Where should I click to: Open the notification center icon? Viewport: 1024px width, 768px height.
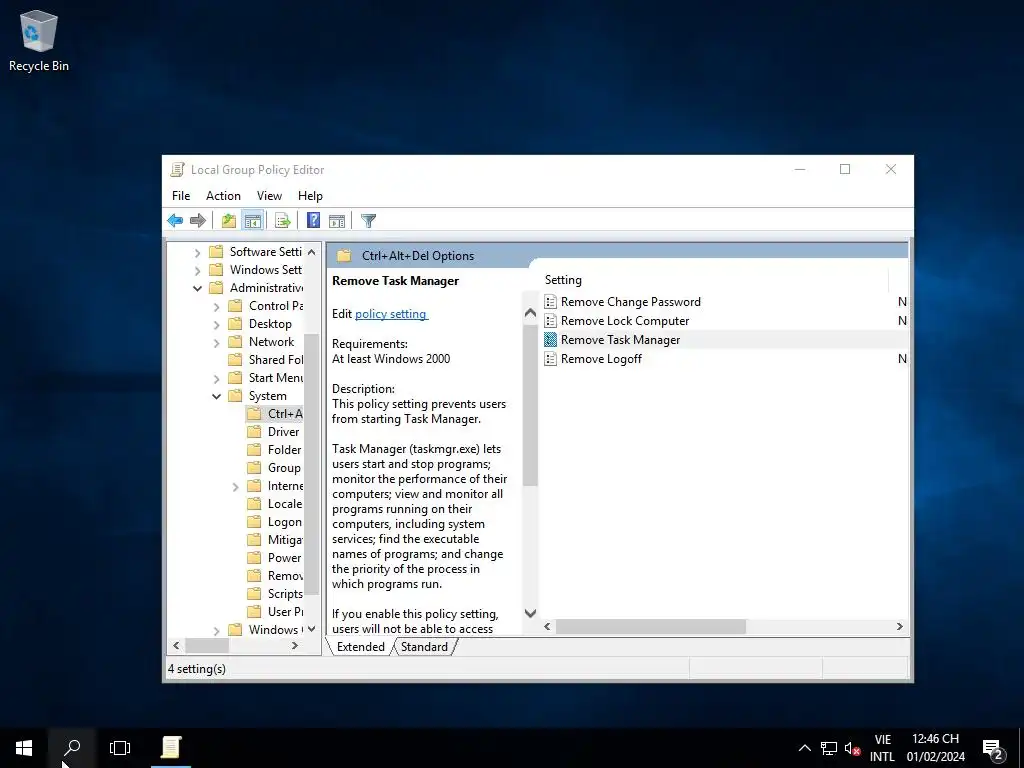point(993,748)
